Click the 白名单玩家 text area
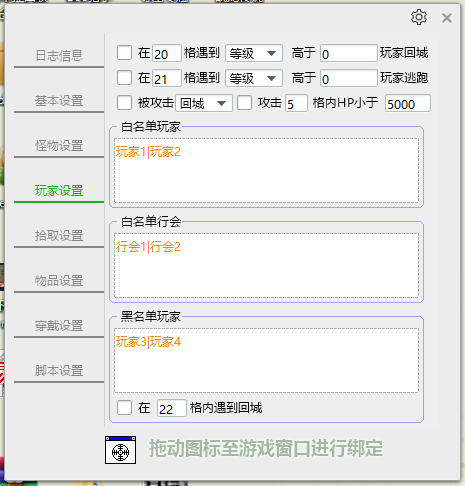The height and width of the screenshot is (486, 465). click(x=266, y=170)
